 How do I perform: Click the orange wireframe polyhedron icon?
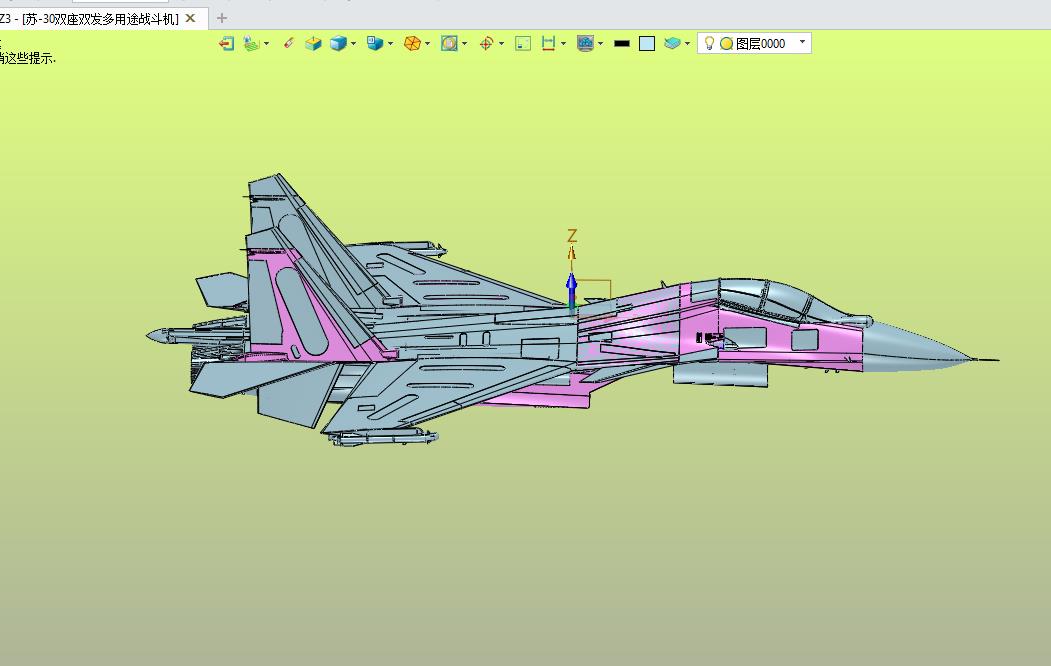click(412, 44)
